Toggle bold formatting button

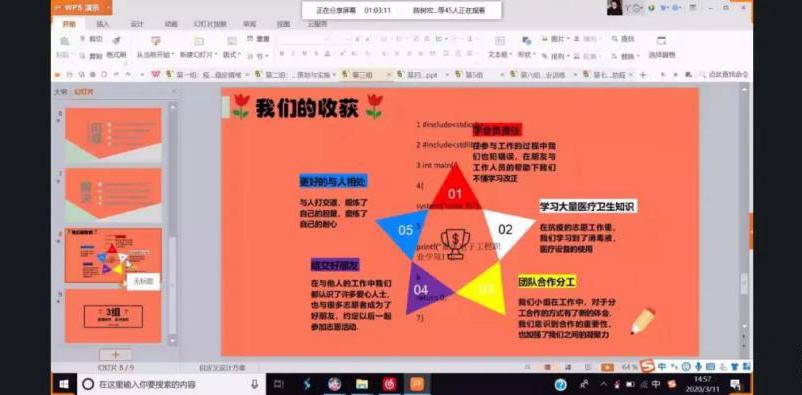pyautogui.click(x=282, y=53)
